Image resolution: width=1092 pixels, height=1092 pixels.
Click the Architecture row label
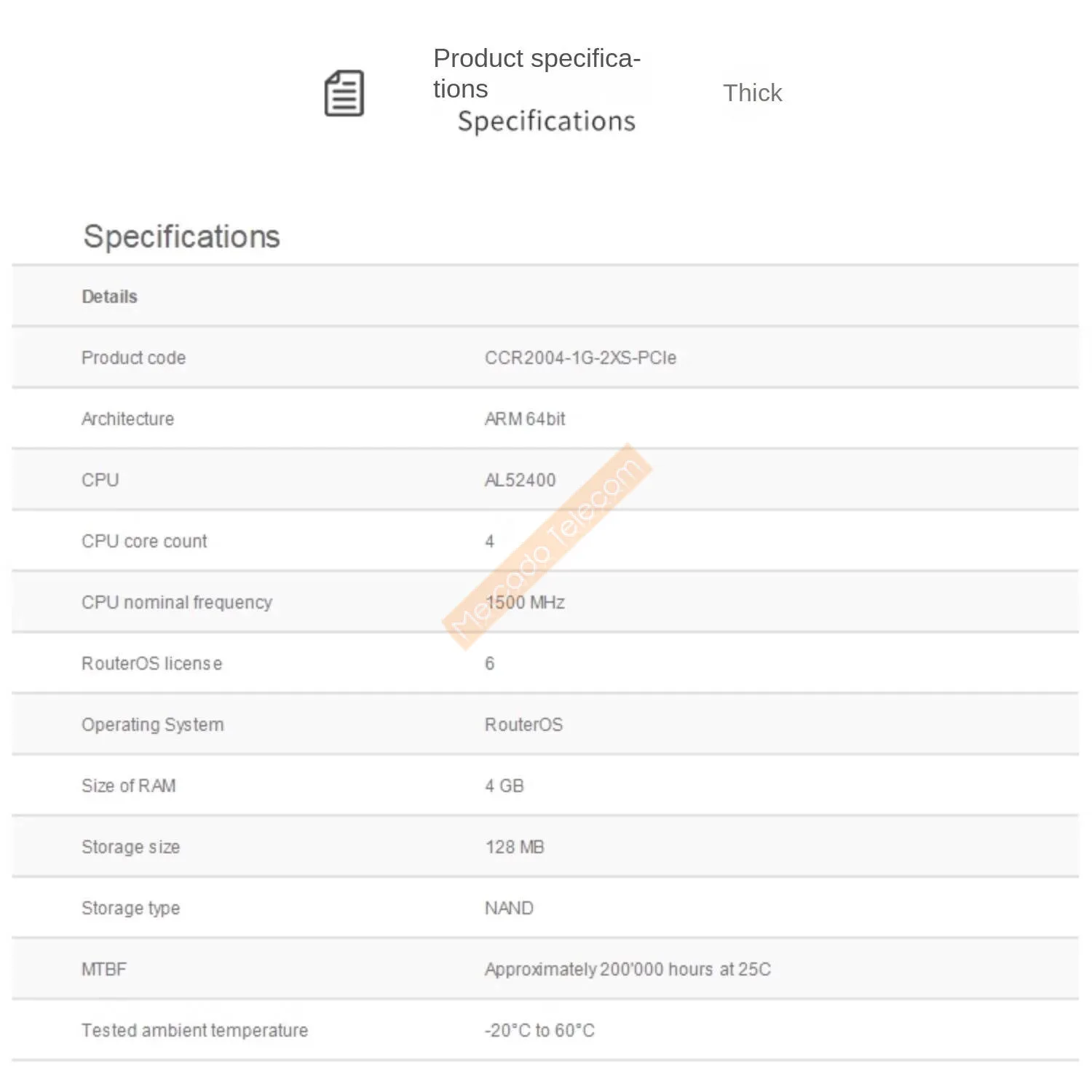pyautogui.click(x=127, y=419)
